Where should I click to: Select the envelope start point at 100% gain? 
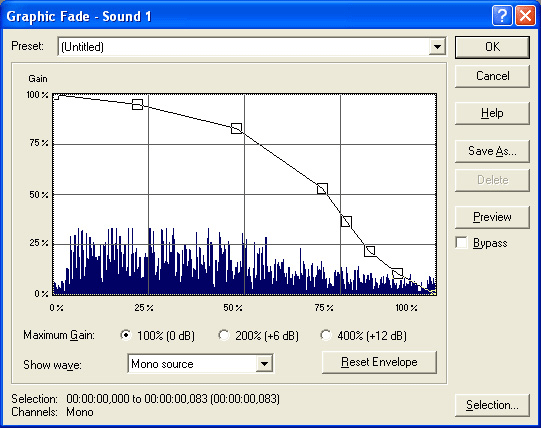pos(56,96)
